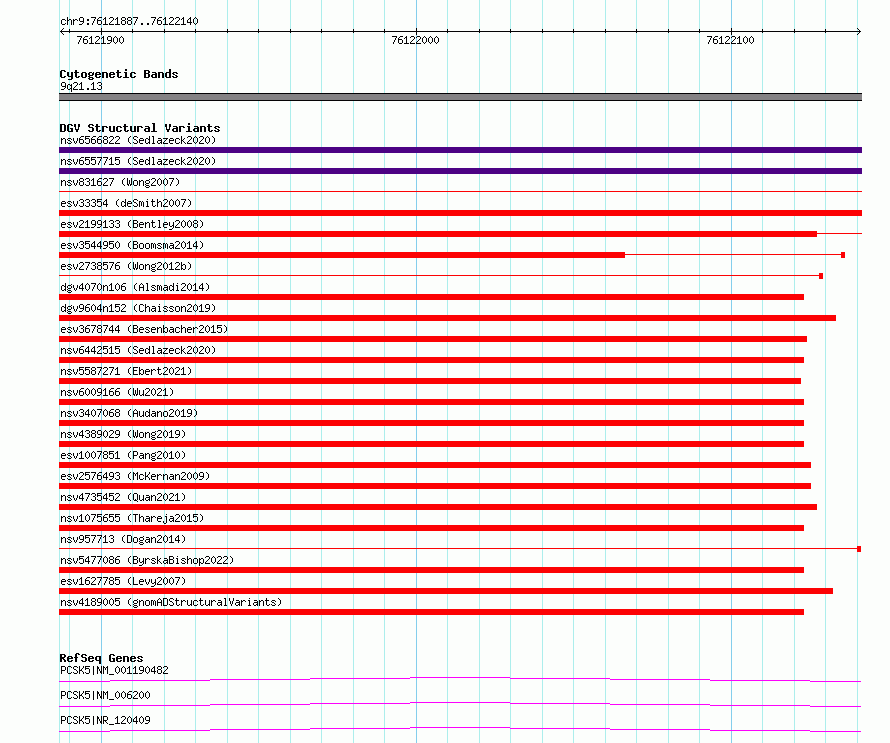Viewport: 890px width, 743px height.
Task: Open variant nsv4189005 (gnomADStructuralVariants)
Action: (171, 602)
